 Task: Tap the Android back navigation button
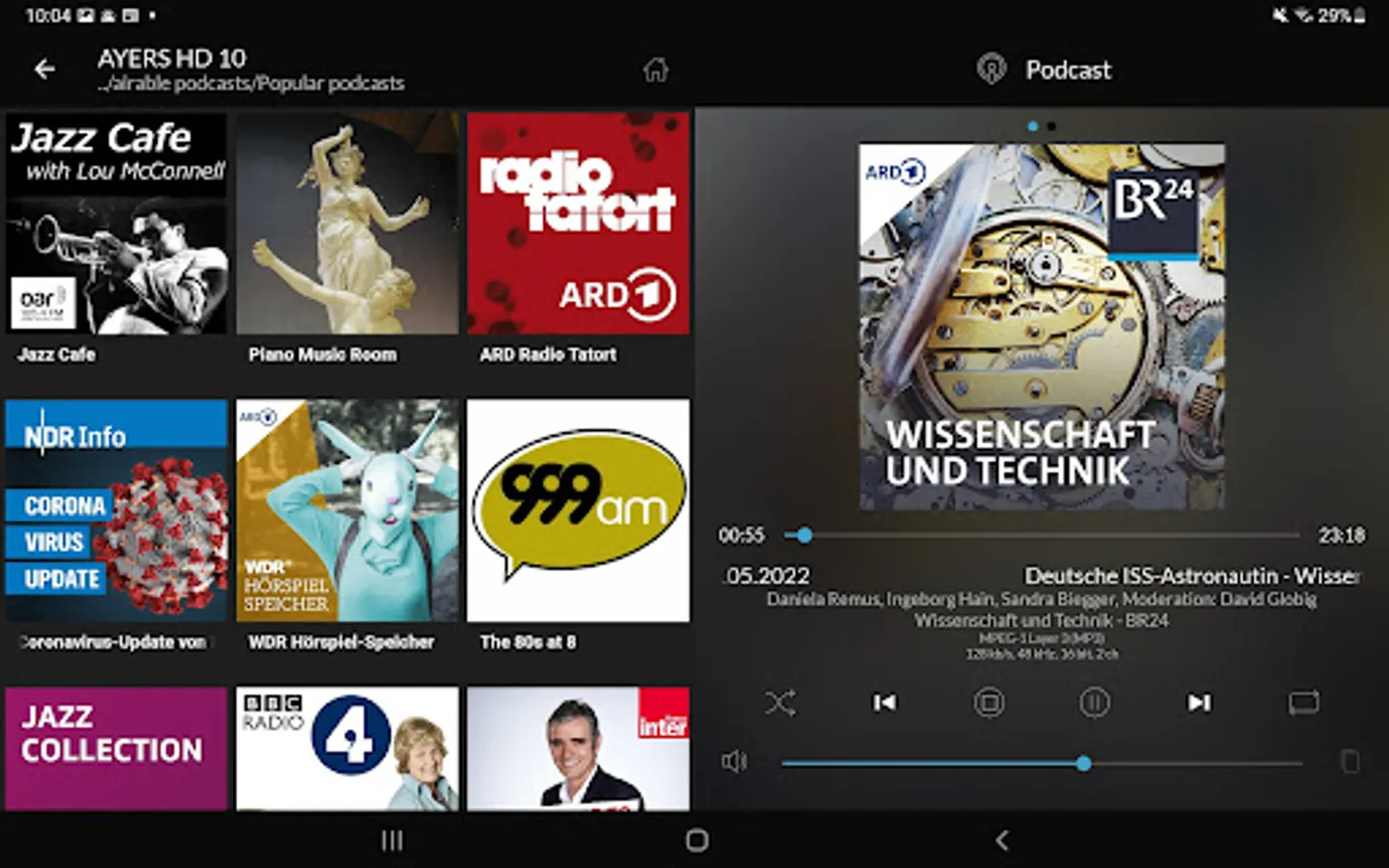point(1001,840)
